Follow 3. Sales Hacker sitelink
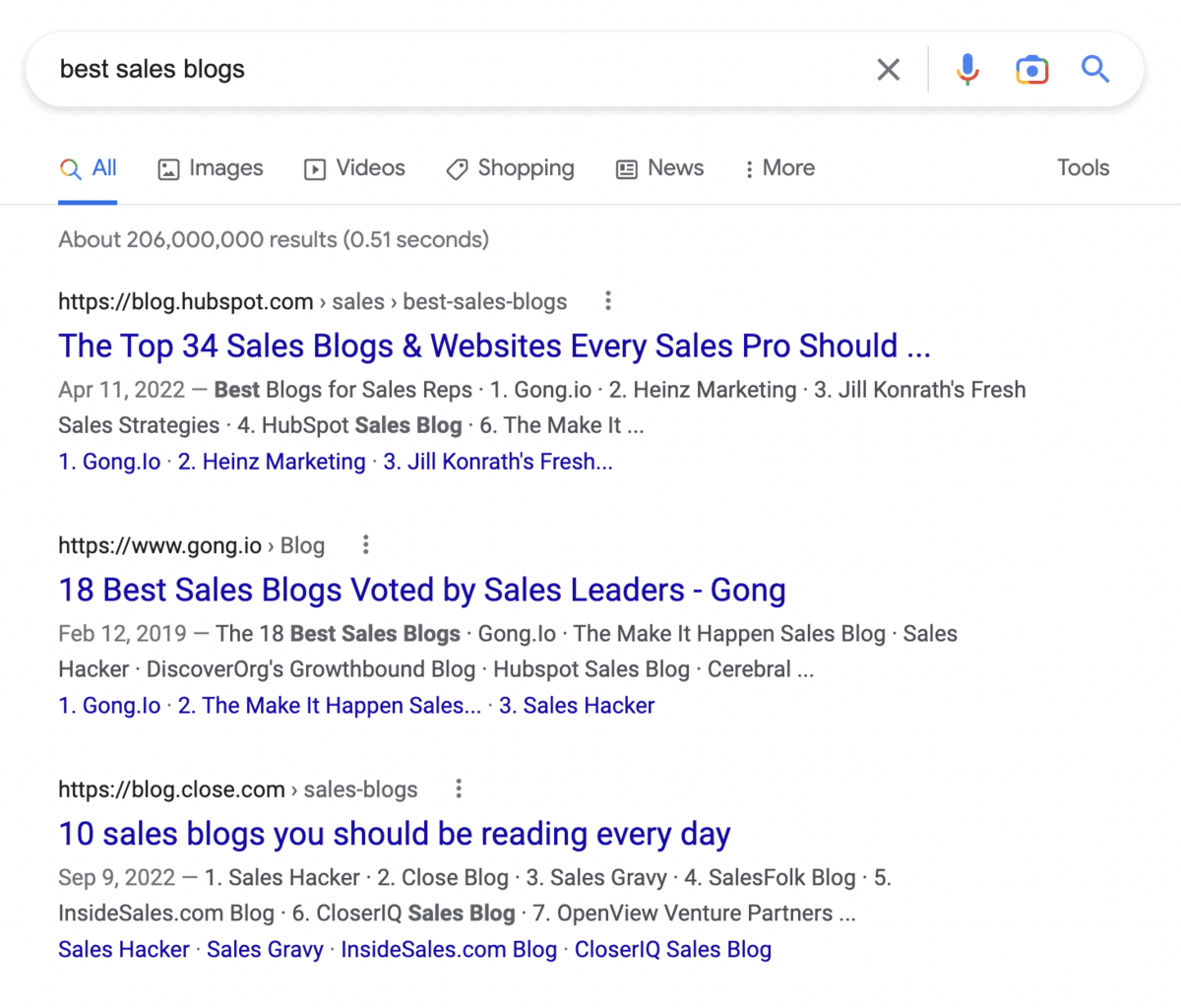 [x=577, y=706]
